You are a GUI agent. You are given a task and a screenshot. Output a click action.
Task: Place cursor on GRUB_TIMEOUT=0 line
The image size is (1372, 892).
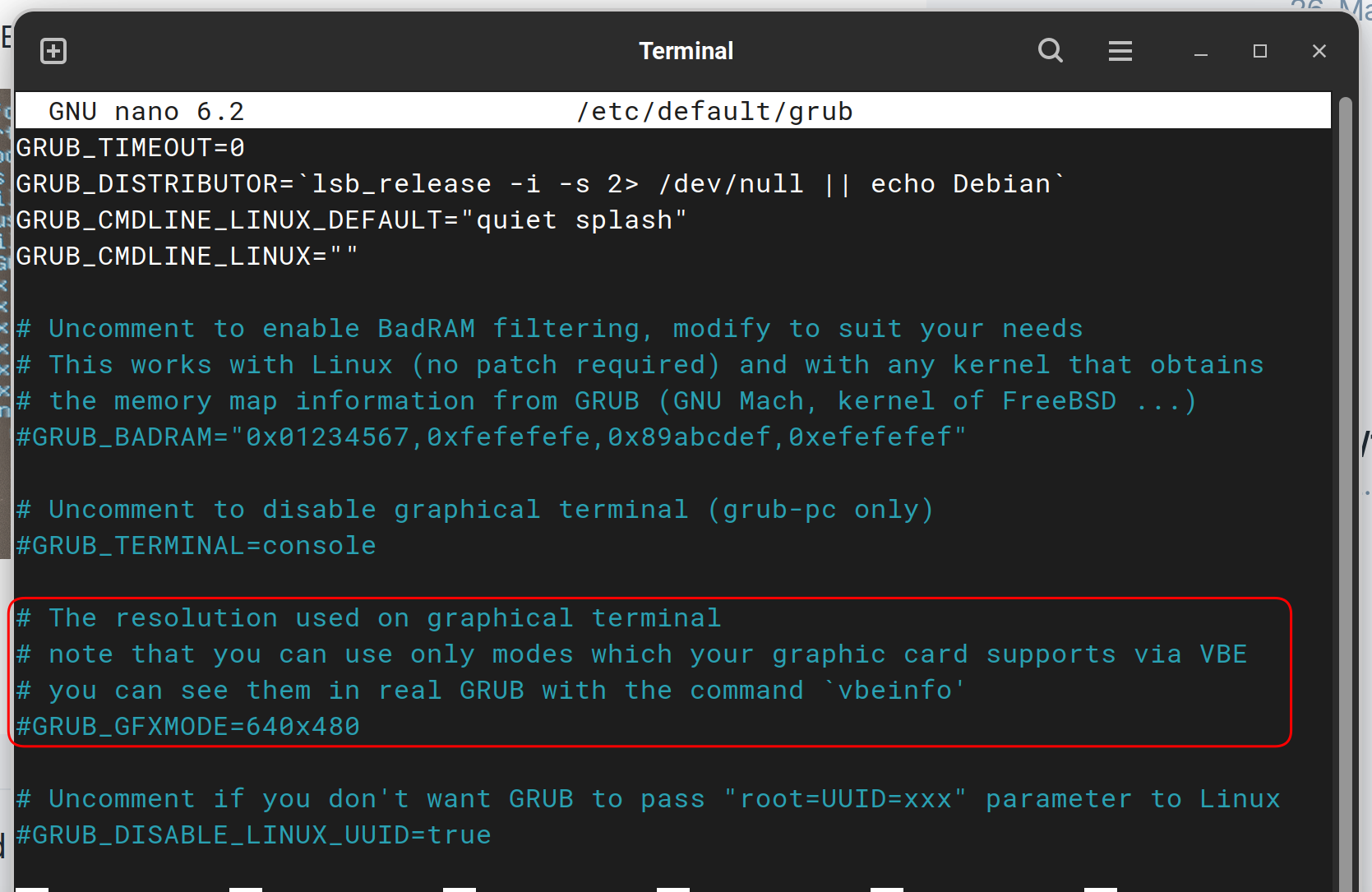point(130,148)
